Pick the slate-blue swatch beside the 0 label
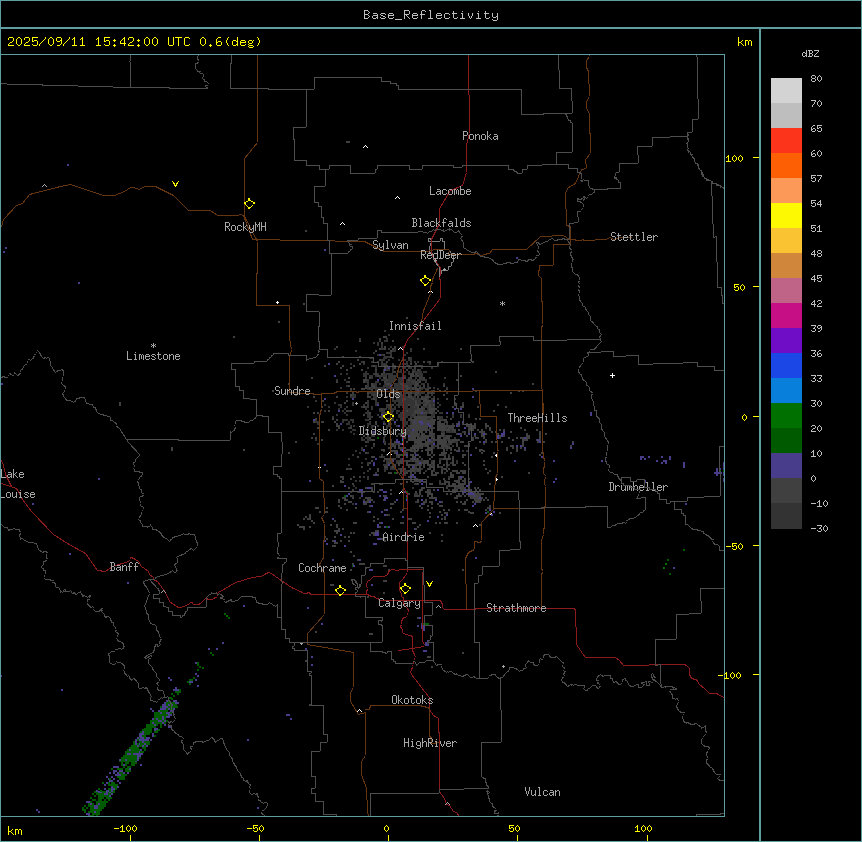 pos(786,466)
